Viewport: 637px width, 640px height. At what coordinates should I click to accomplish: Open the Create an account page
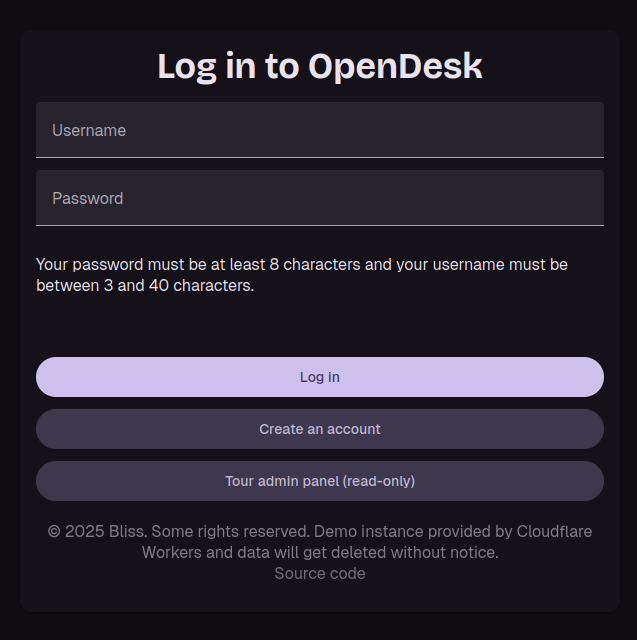point(319,429)
